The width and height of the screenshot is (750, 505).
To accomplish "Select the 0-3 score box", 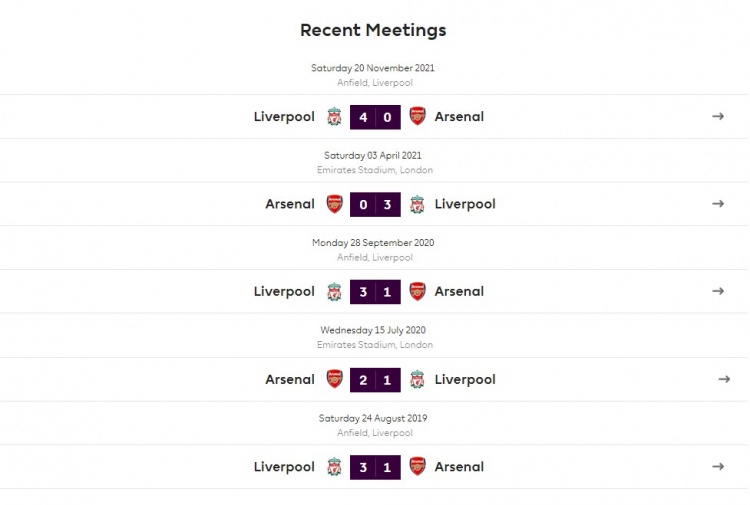I will [375, 205].
